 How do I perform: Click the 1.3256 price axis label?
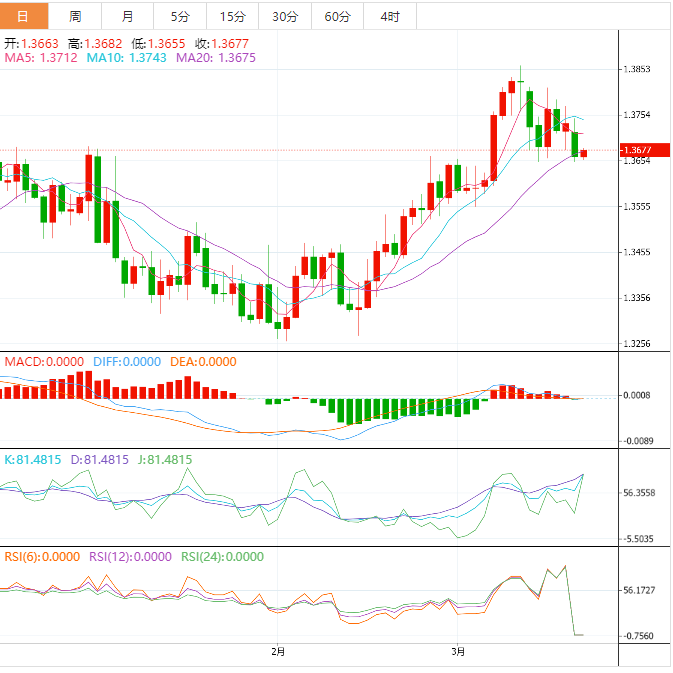(637, 343)
